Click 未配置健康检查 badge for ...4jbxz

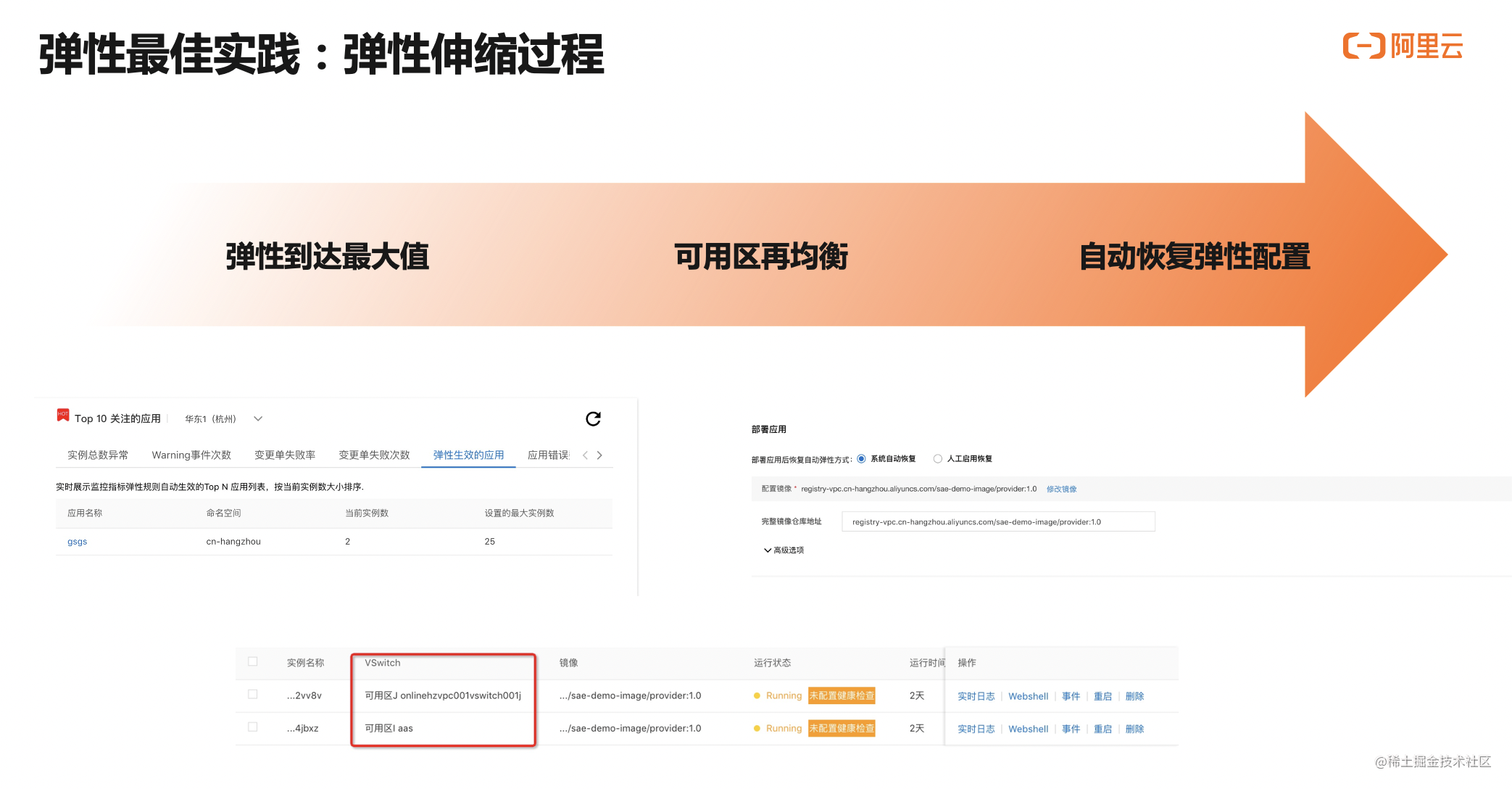tap(842, 728)
